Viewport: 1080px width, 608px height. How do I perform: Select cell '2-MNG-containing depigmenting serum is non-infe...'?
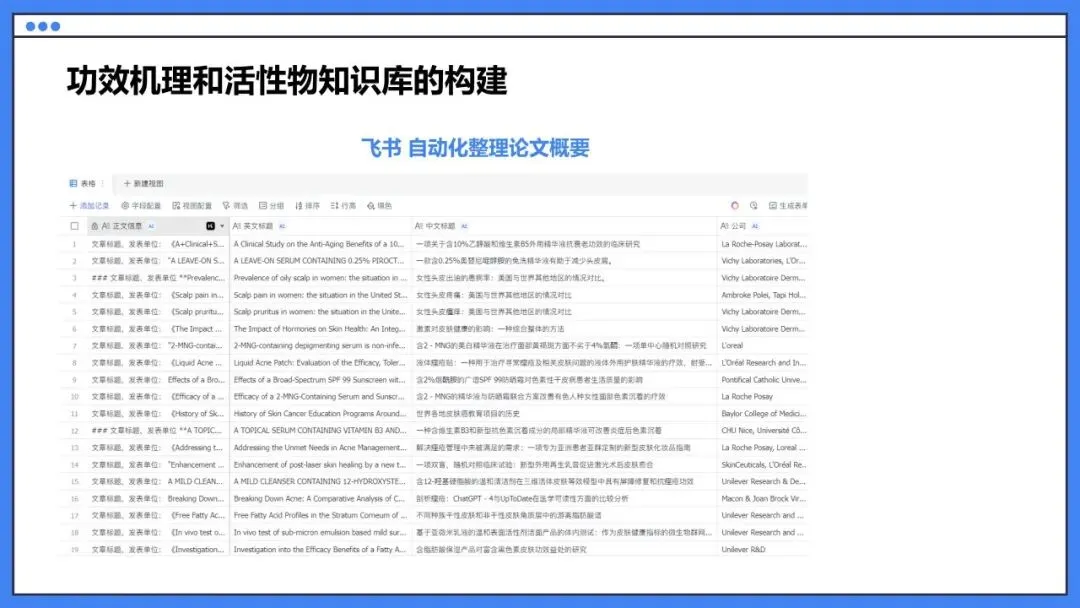point(321,346)
